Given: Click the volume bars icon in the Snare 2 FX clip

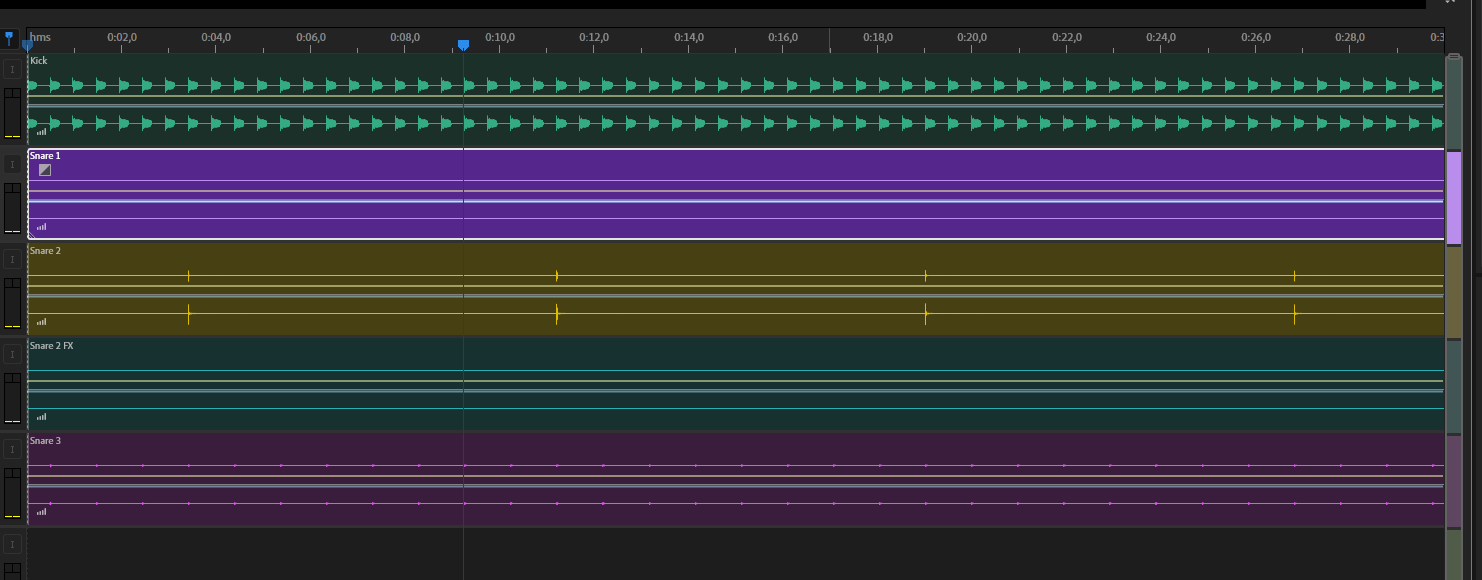Looking at the screenshot, I should [x=41, y=417].
